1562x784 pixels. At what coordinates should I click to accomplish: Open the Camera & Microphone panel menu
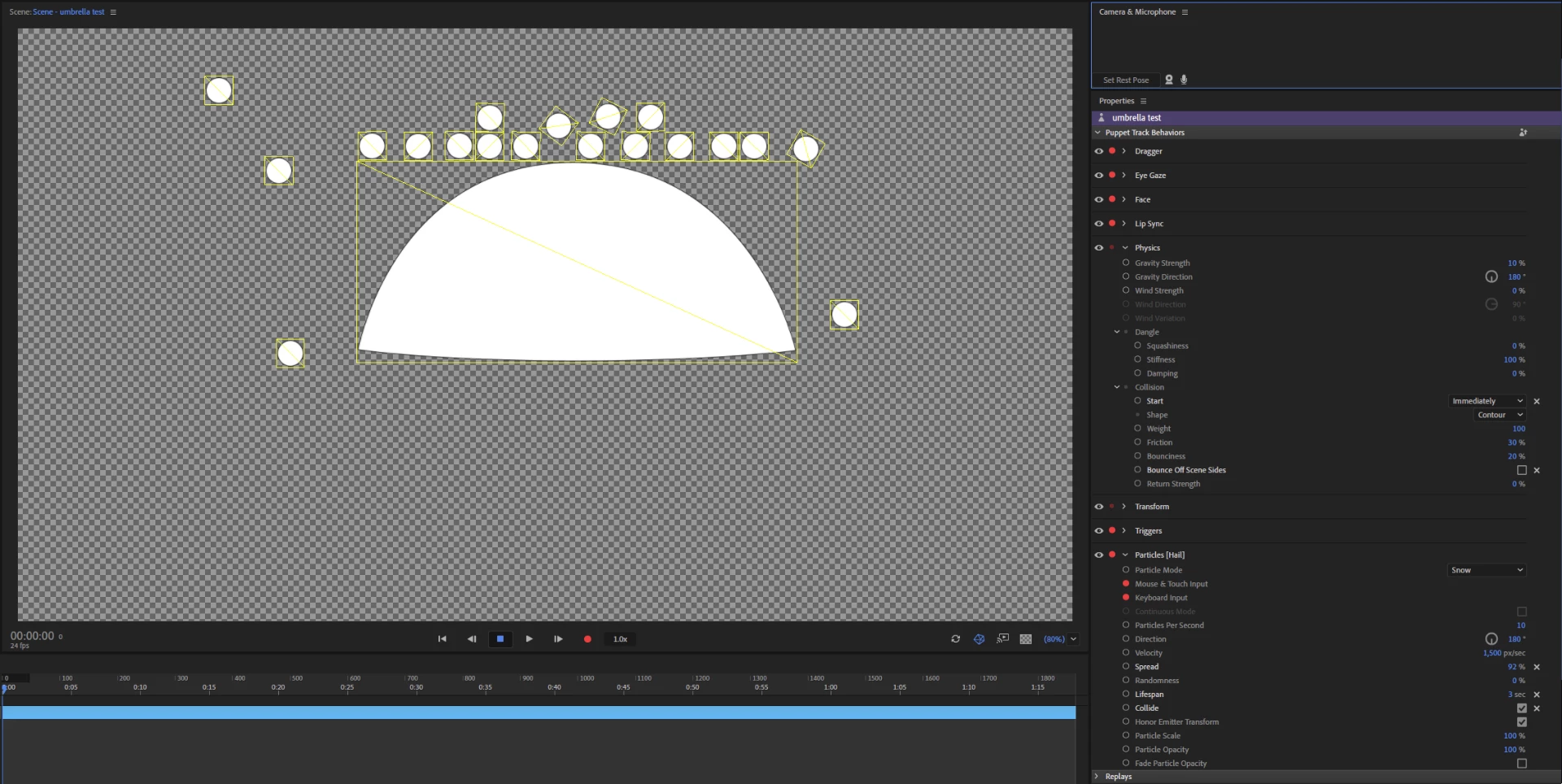(x=1185, y=12)
